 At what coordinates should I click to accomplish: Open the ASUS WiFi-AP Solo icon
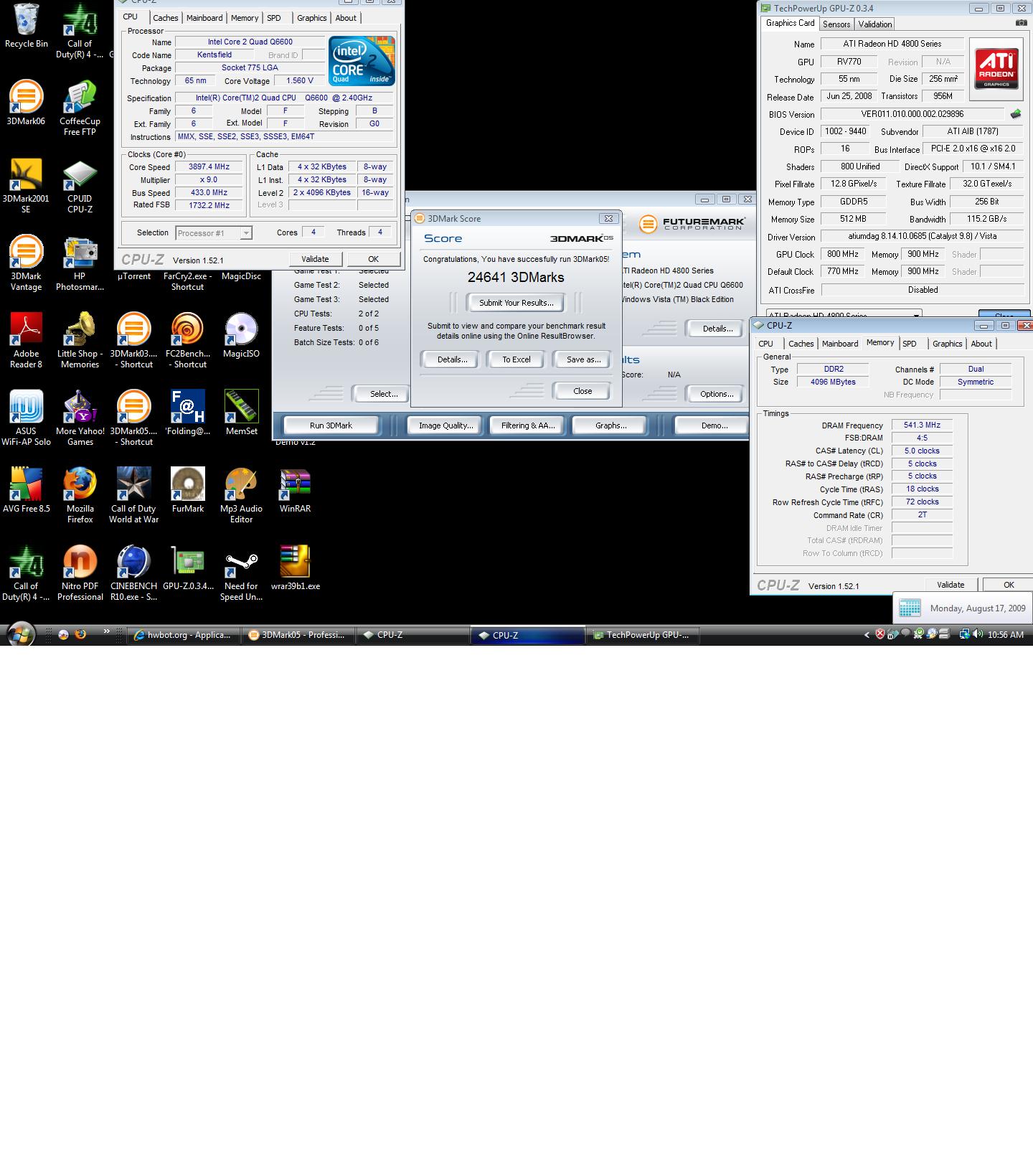tap(26, 418)
